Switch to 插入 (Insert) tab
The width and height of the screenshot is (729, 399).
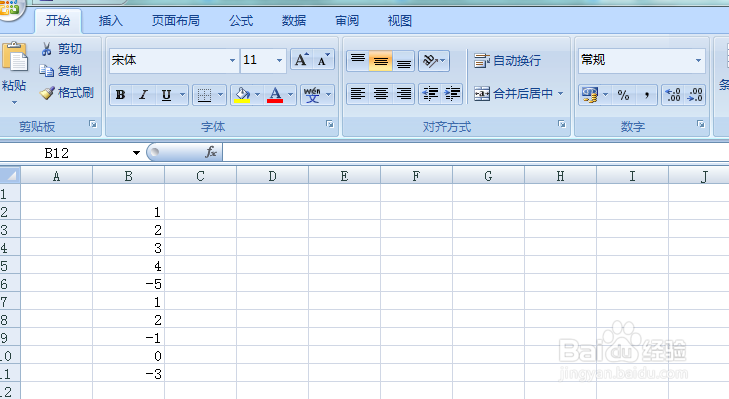(x=111, y=21)
